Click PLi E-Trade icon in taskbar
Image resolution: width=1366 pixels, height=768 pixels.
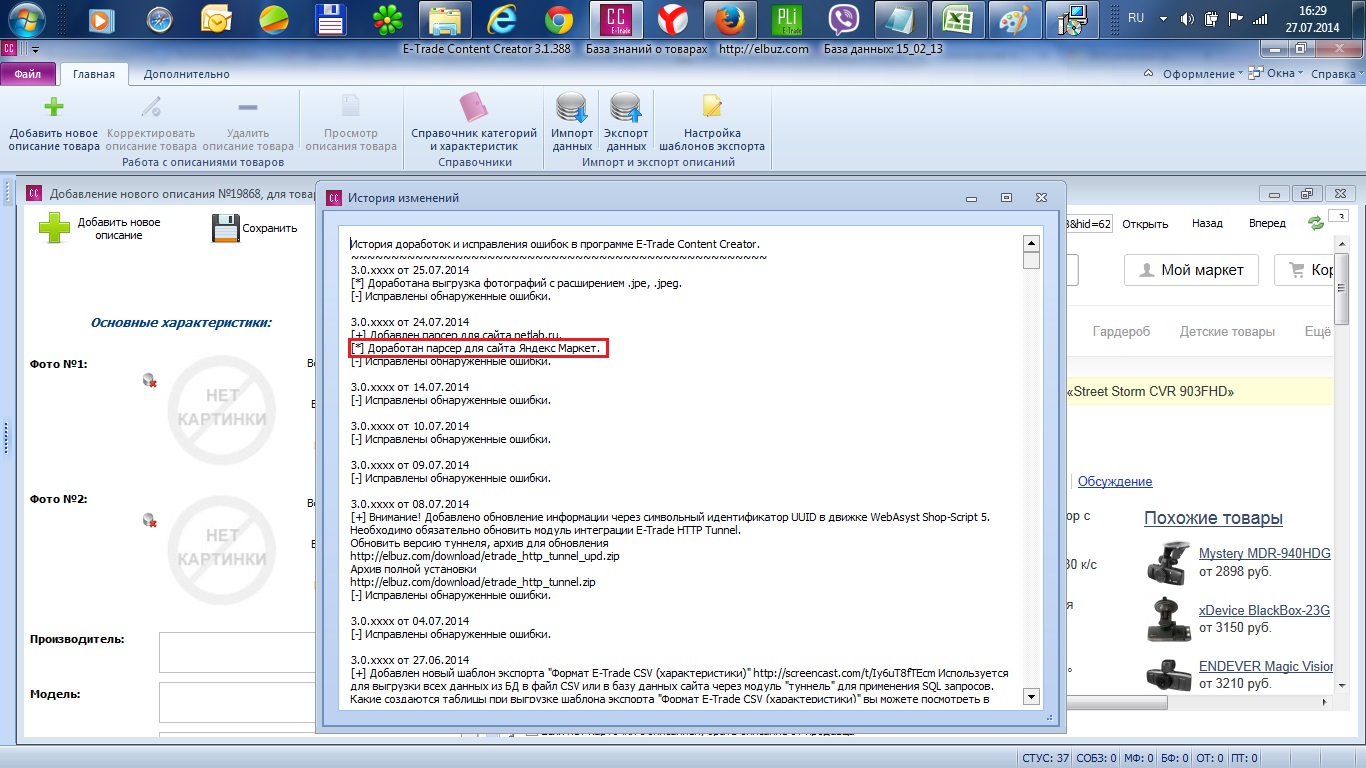(788, 19)
